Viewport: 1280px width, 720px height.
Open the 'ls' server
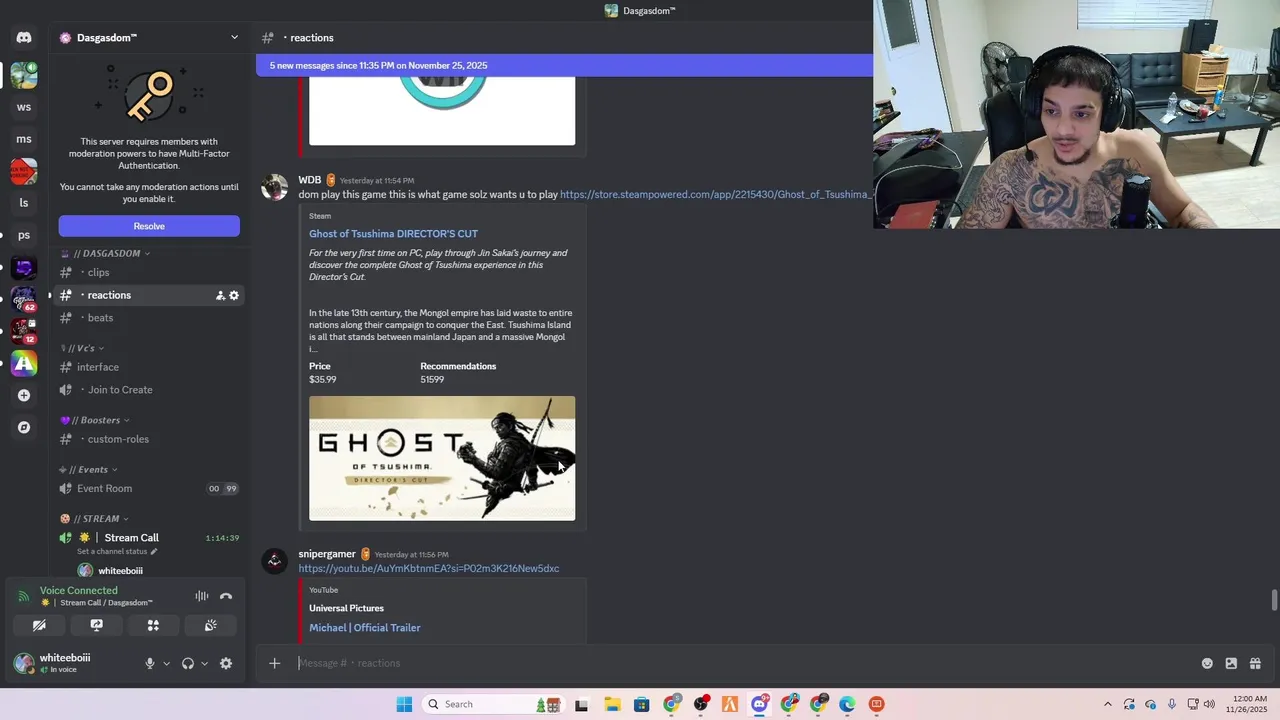click(x=24, y=203)
